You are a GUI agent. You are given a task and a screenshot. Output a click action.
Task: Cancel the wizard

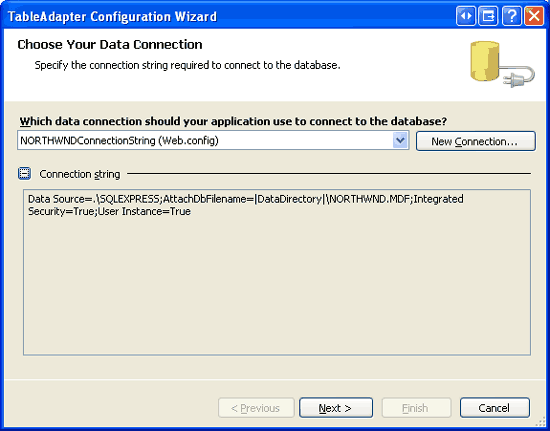point(495,408)
